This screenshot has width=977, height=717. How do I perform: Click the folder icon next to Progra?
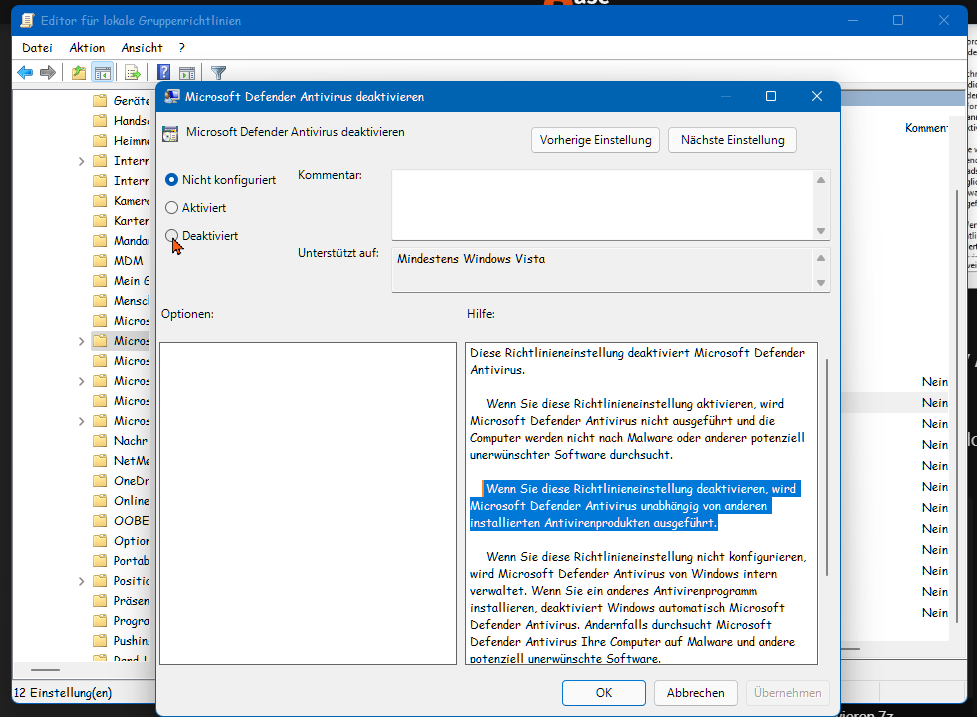(x=100, y=621)
